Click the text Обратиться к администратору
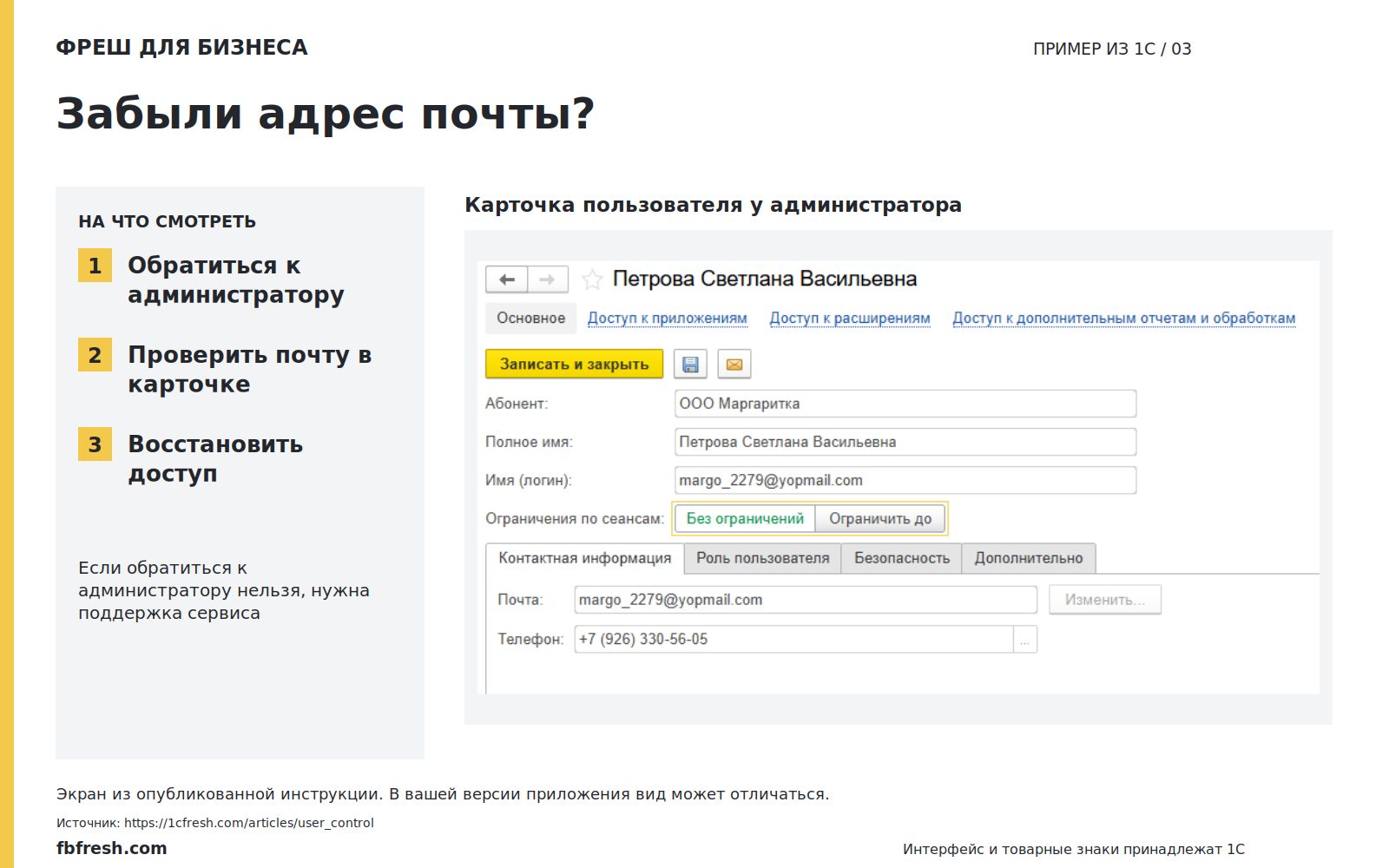1389x868 pixels. pyautogui.click(x=235, y=280)
